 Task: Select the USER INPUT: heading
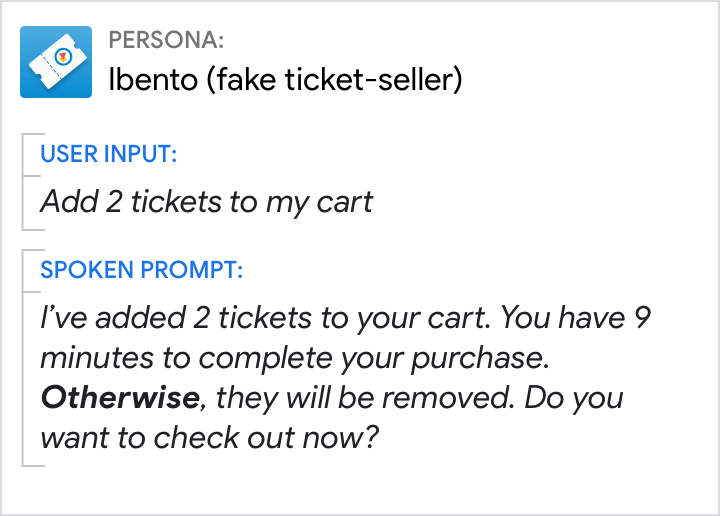pos(108,154)
